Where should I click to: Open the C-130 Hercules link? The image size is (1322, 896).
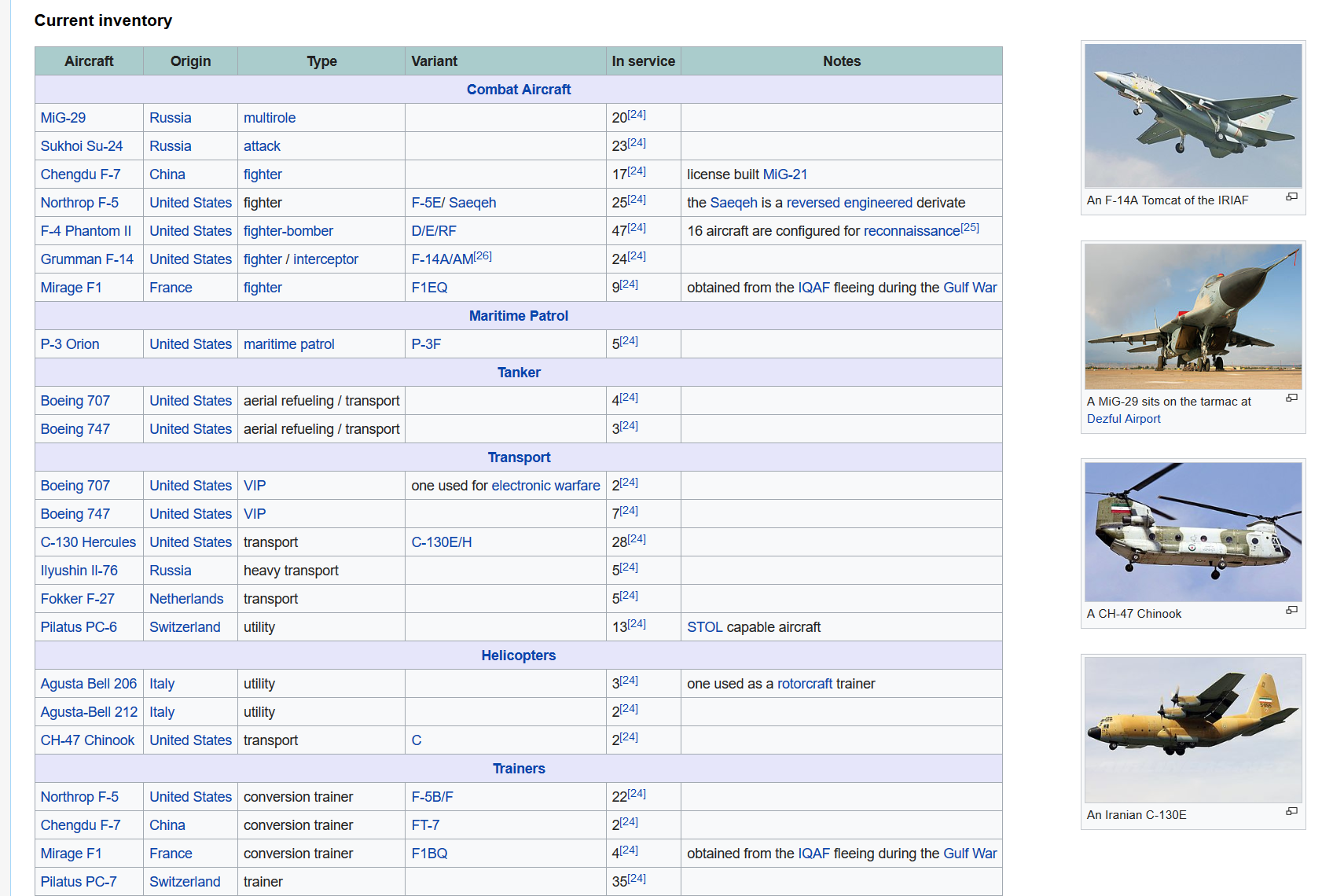pyautogui.click(x=88, y=542)
